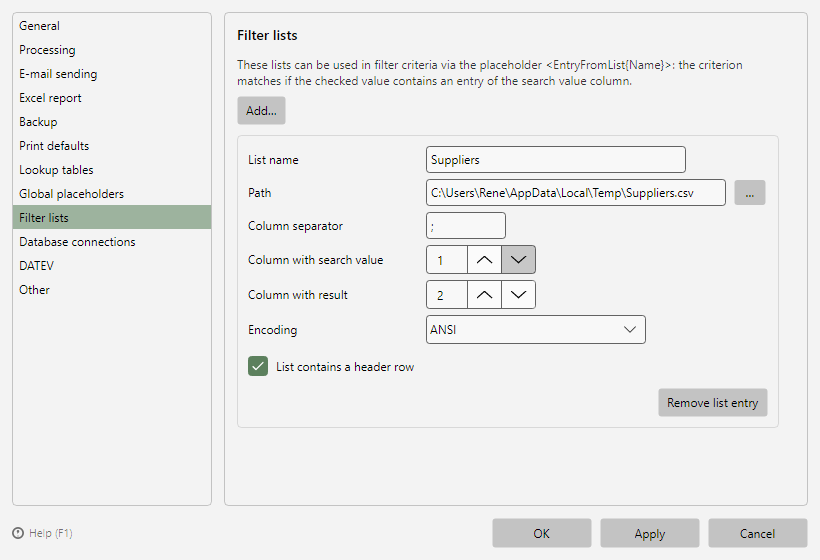Focus the List name field containing Suppliers
The height and width of the screenshot is (560, 820).
pyautogui.click(x=556, y=159)
